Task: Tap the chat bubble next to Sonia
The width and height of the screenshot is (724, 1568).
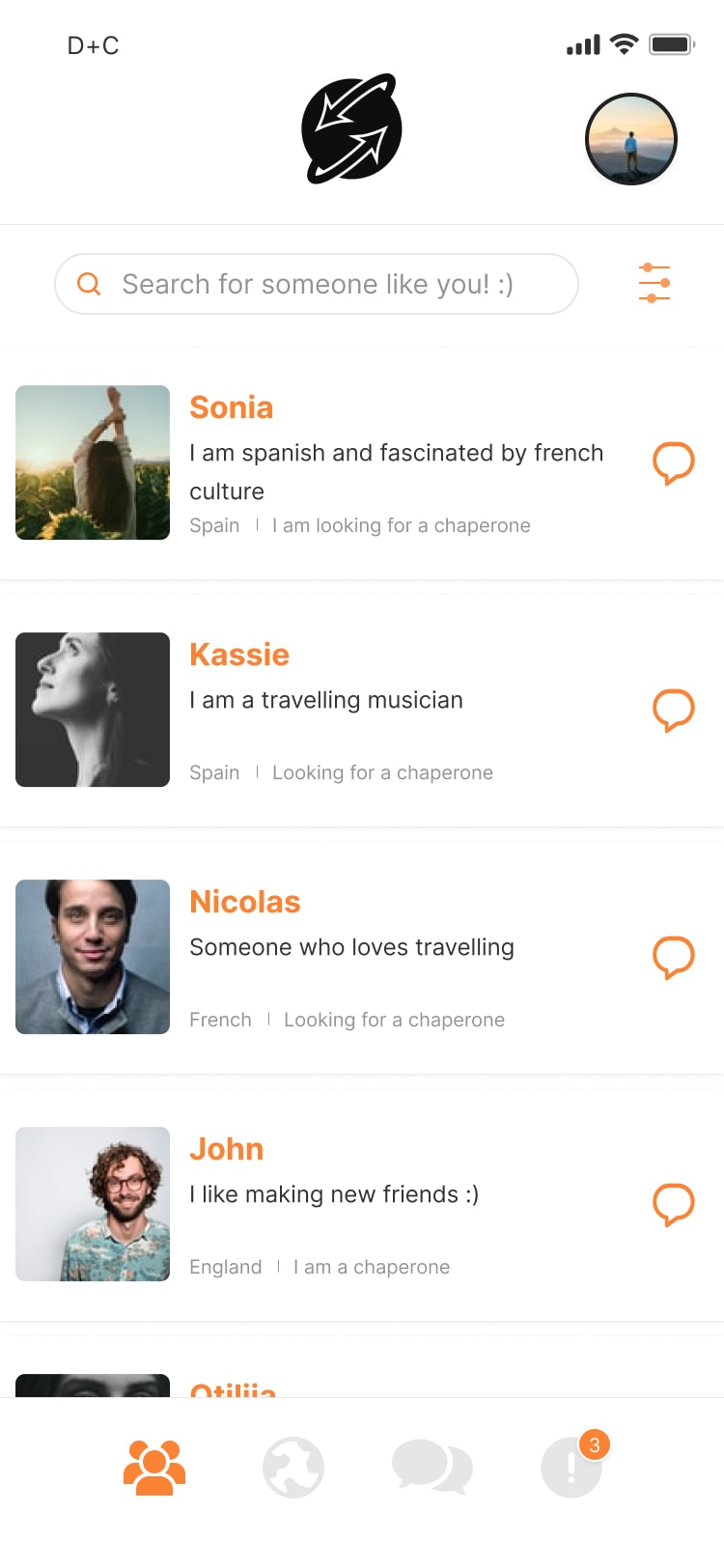Action: (x=674, y=463)
